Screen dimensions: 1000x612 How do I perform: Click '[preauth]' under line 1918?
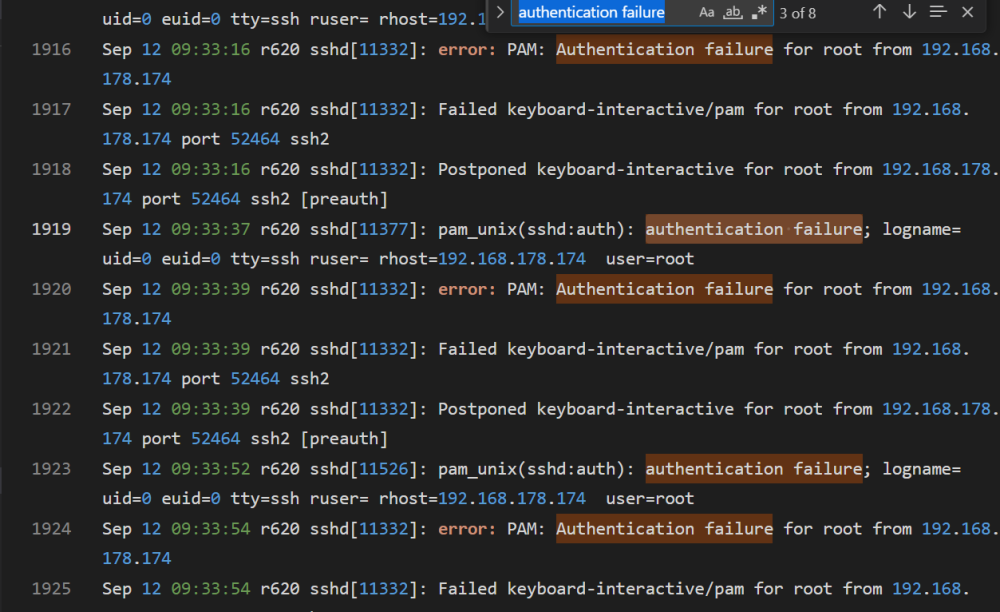344,200
